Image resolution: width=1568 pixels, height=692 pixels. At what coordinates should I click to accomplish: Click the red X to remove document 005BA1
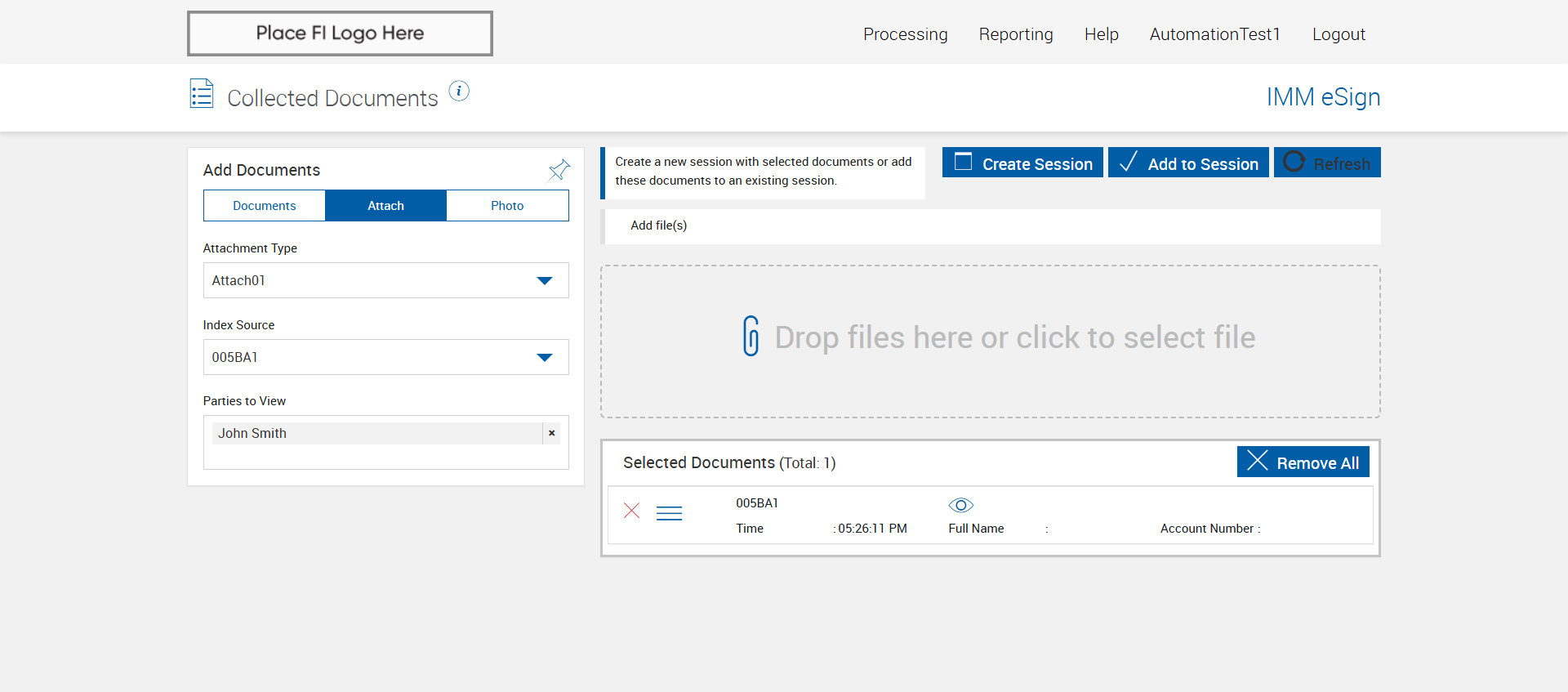point(631,511)
